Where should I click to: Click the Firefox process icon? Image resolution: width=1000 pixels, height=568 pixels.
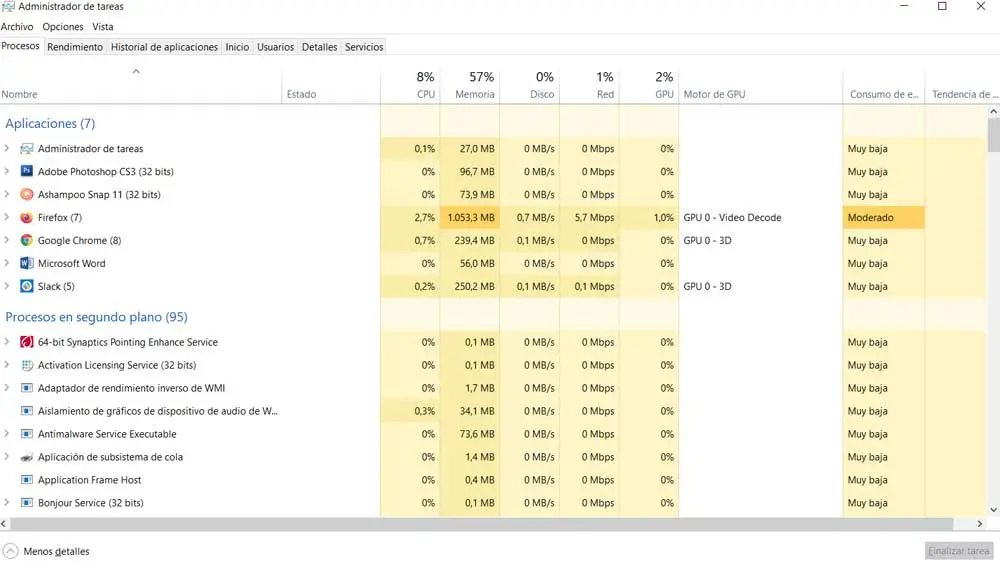27,218
